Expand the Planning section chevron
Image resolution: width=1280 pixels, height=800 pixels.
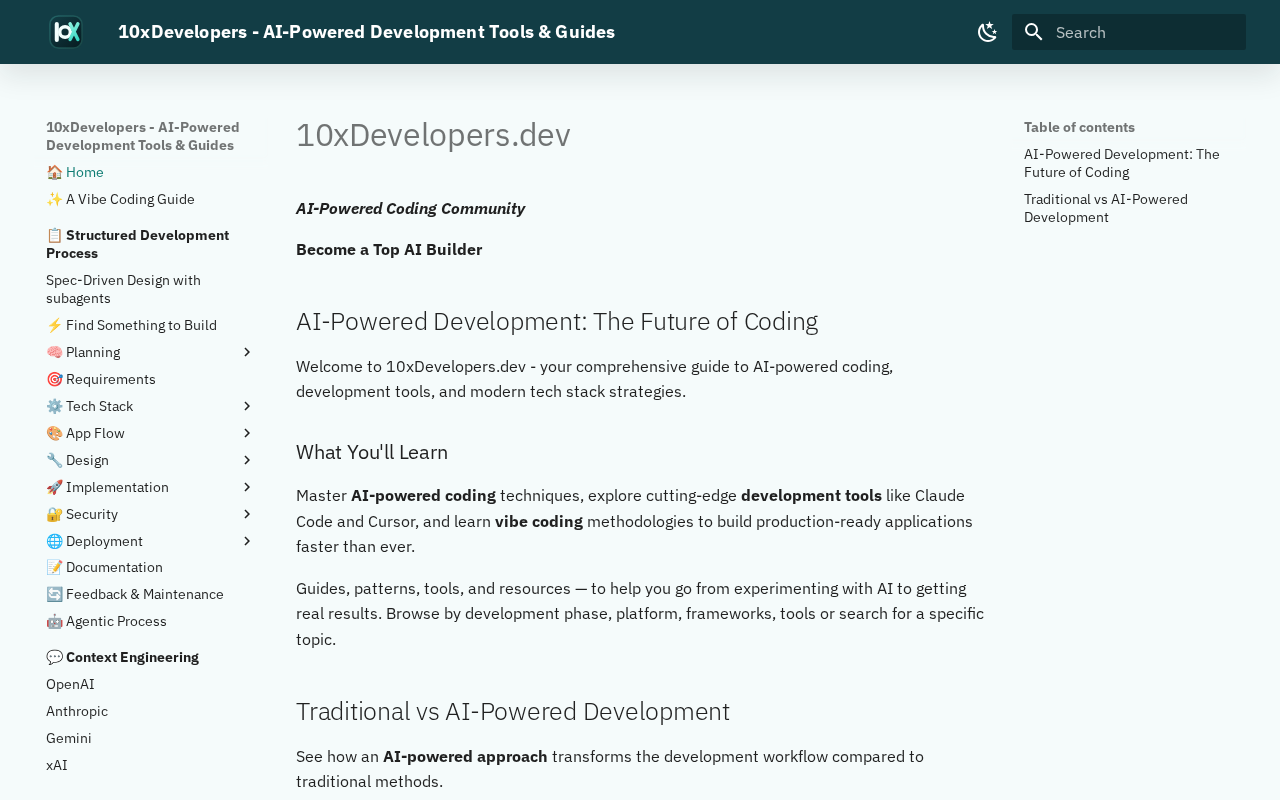tap(247, 352)
